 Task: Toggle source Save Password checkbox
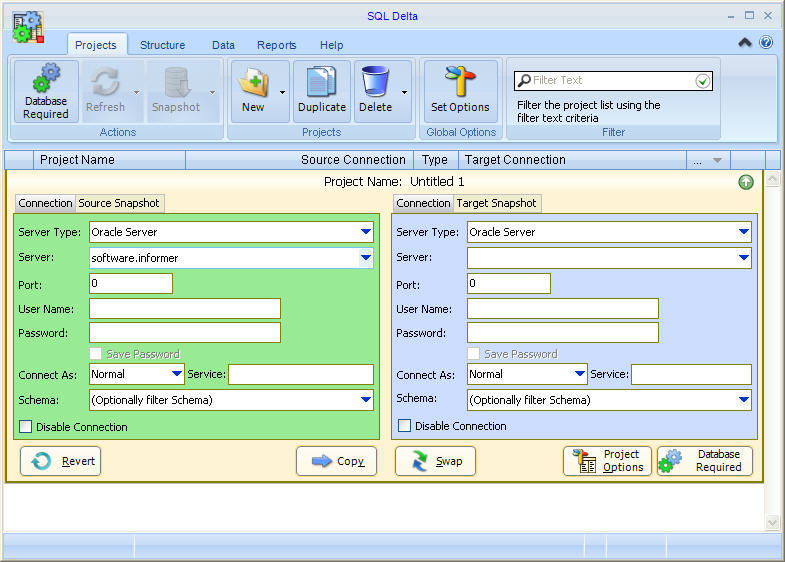[x=95, y=354]
